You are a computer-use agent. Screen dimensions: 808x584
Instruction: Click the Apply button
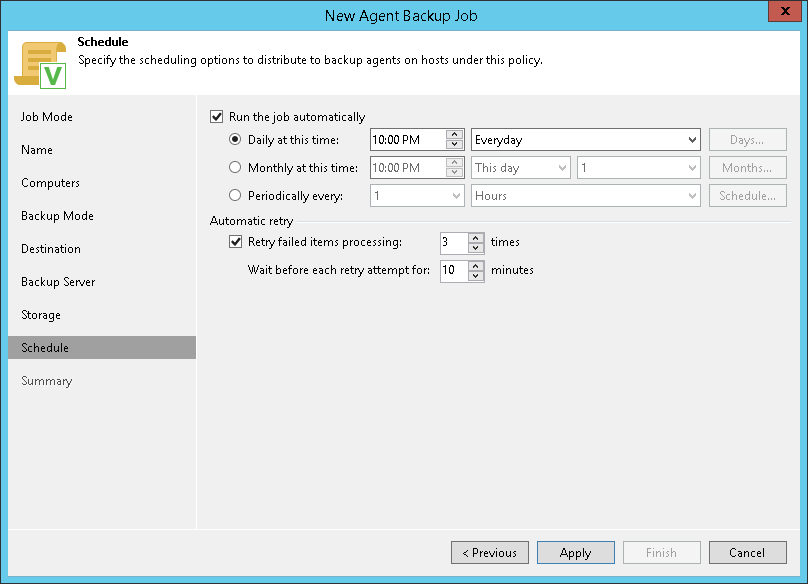point(575,553)
